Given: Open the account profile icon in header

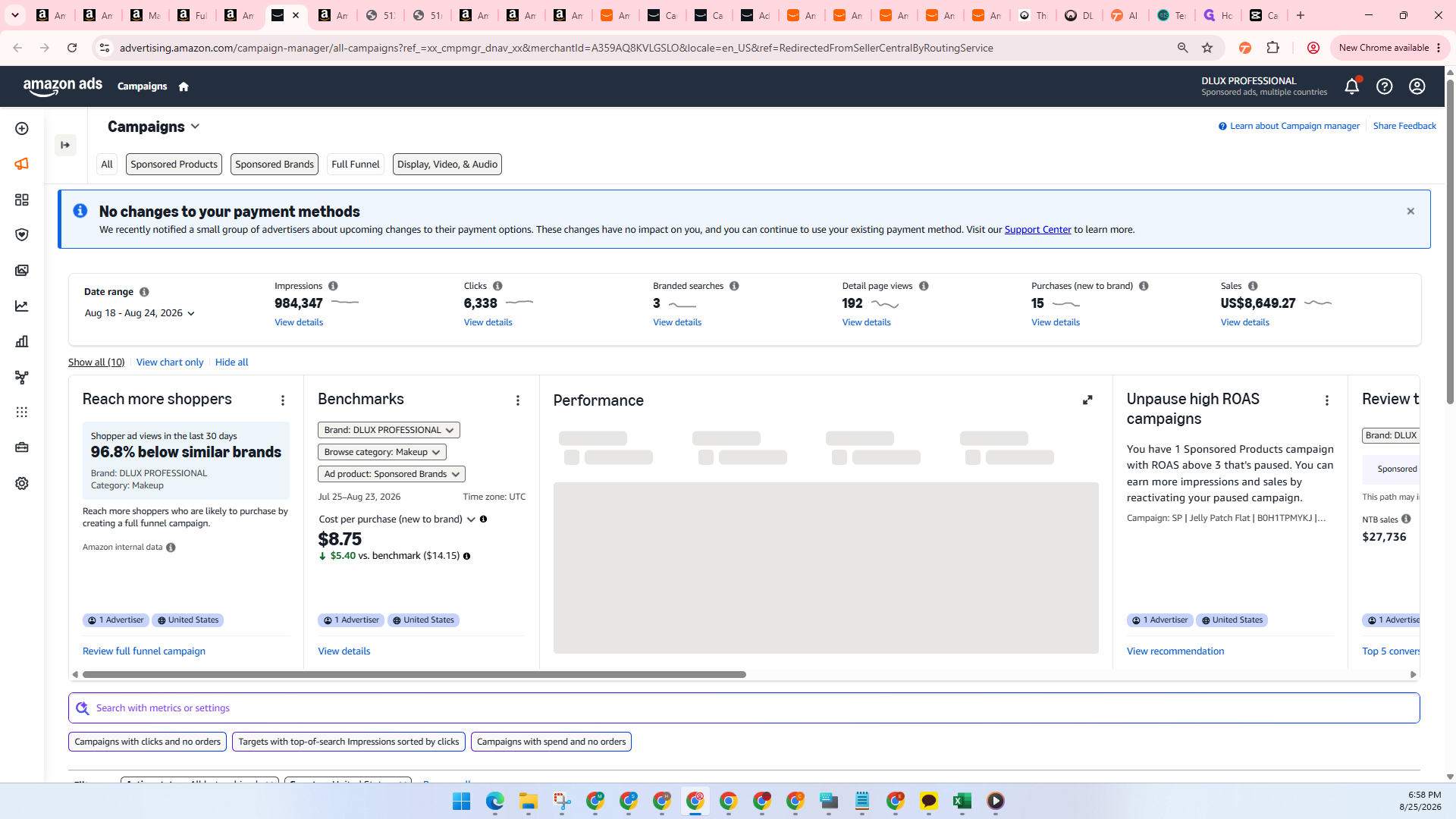Looking at the screenshot, I should click(x=1417, y=86).
